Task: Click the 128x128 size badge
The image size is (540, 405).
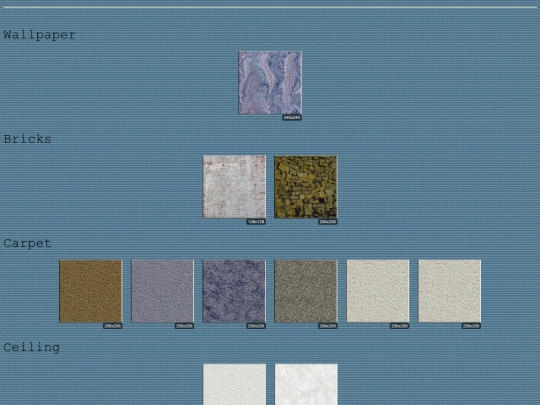Action: (256, 222)
